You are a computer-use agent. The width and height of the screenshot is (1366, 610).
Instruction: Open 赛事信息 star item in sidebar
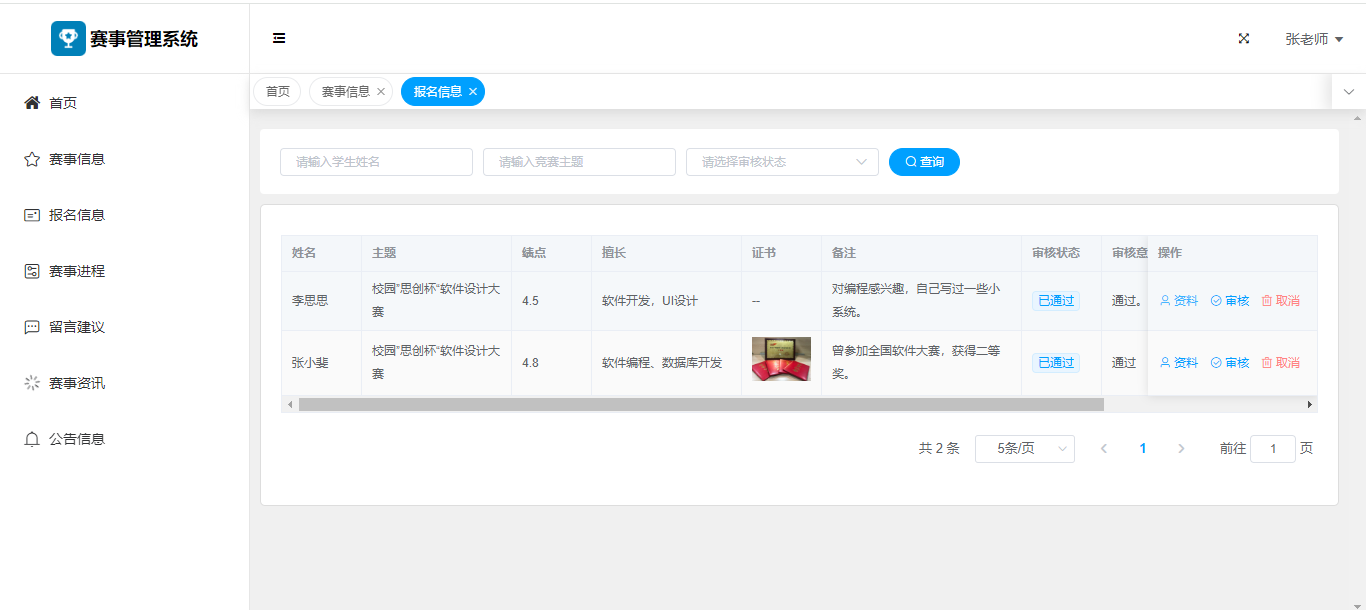click(76, 159)
